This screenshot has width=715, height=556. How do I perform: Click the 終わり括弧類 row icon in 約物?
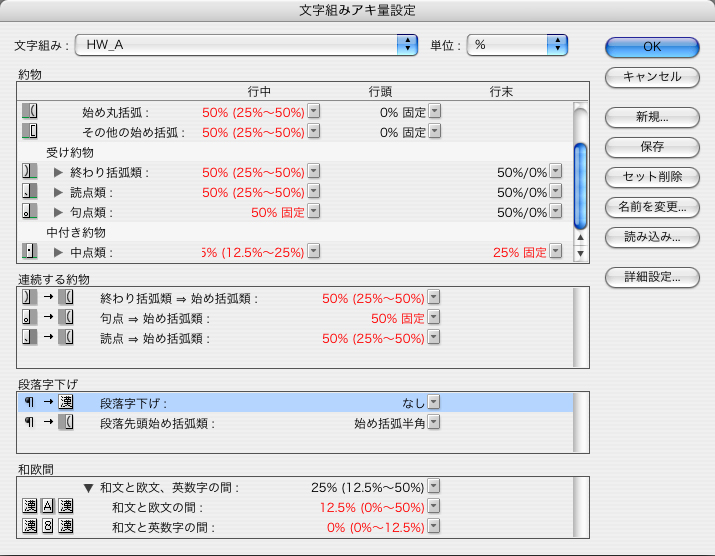30,171
